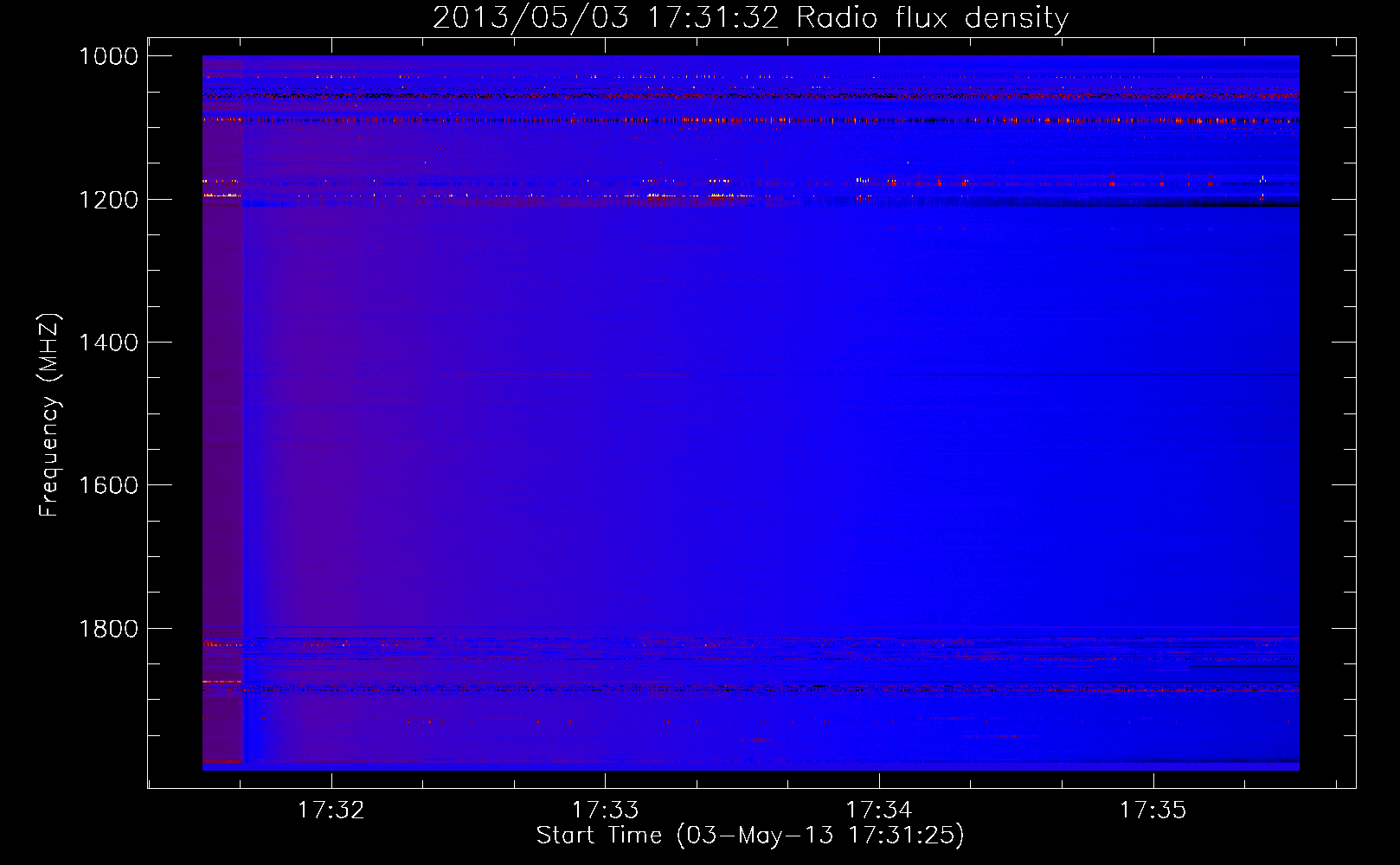Click the 1200 frequency tick label
This screenshot has height=865, width=1400.
109,200
